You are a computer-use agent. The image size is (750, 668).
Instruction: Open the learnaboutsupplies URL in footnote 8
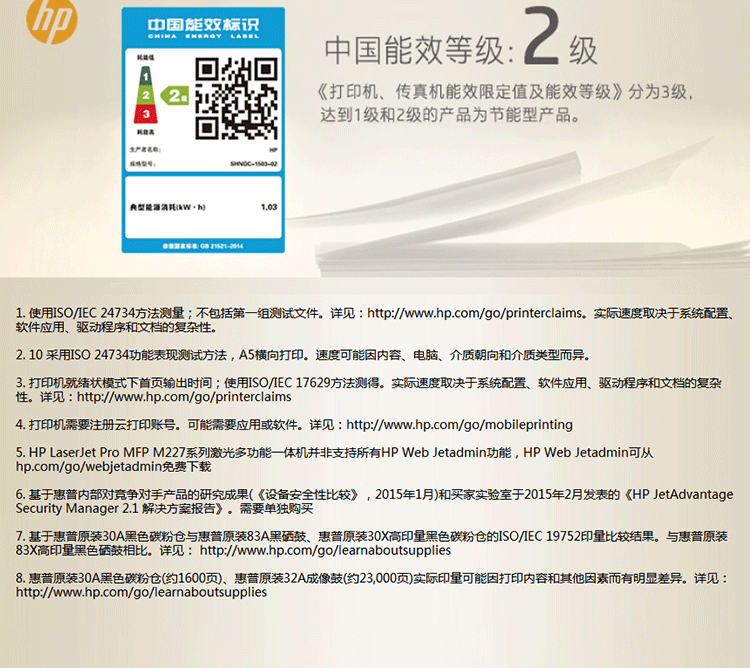click(142, 592)
